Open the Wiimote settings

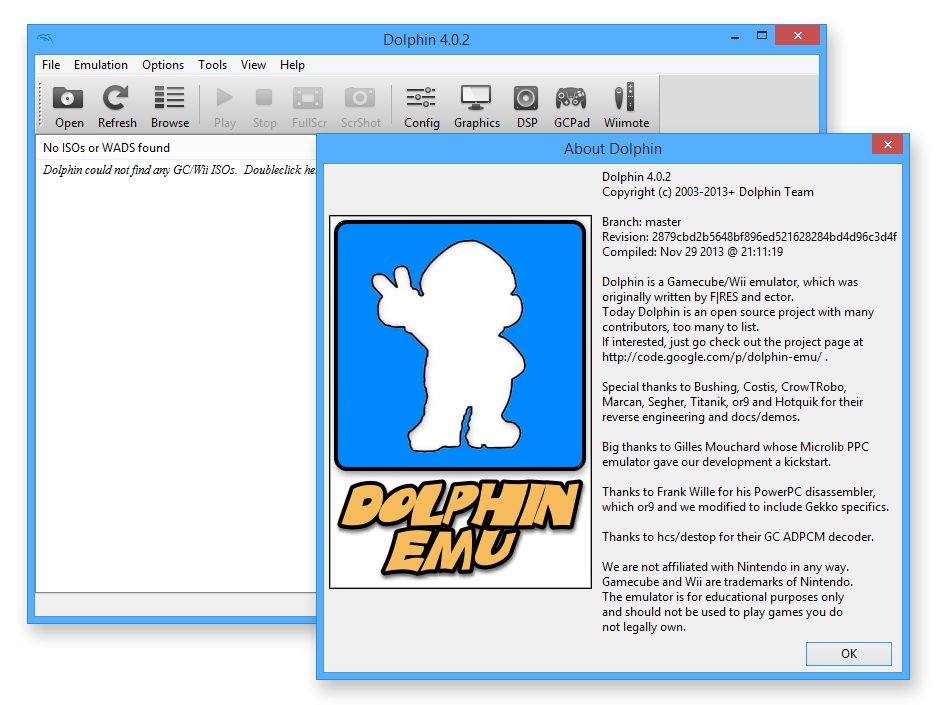[626, 106]
